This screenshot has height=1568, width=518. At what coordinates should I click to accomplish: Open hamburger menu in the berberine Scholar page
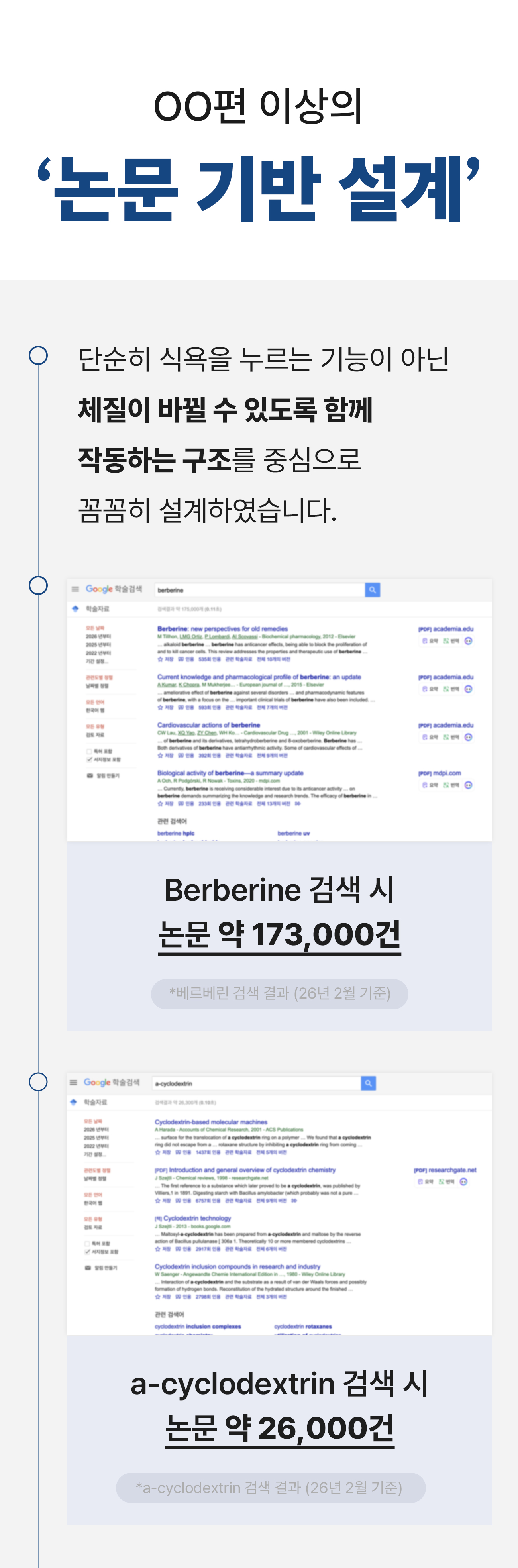click(x=75, y=589)
